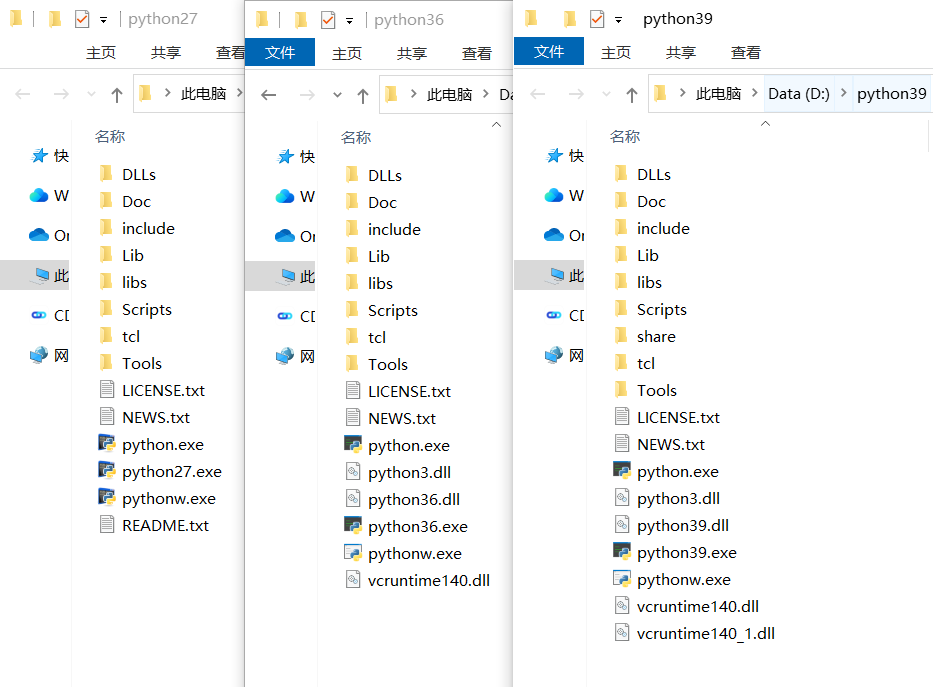Click network icon in python36 sidebar
Screen dimensions: 933x687
click(x=285, y=356)
